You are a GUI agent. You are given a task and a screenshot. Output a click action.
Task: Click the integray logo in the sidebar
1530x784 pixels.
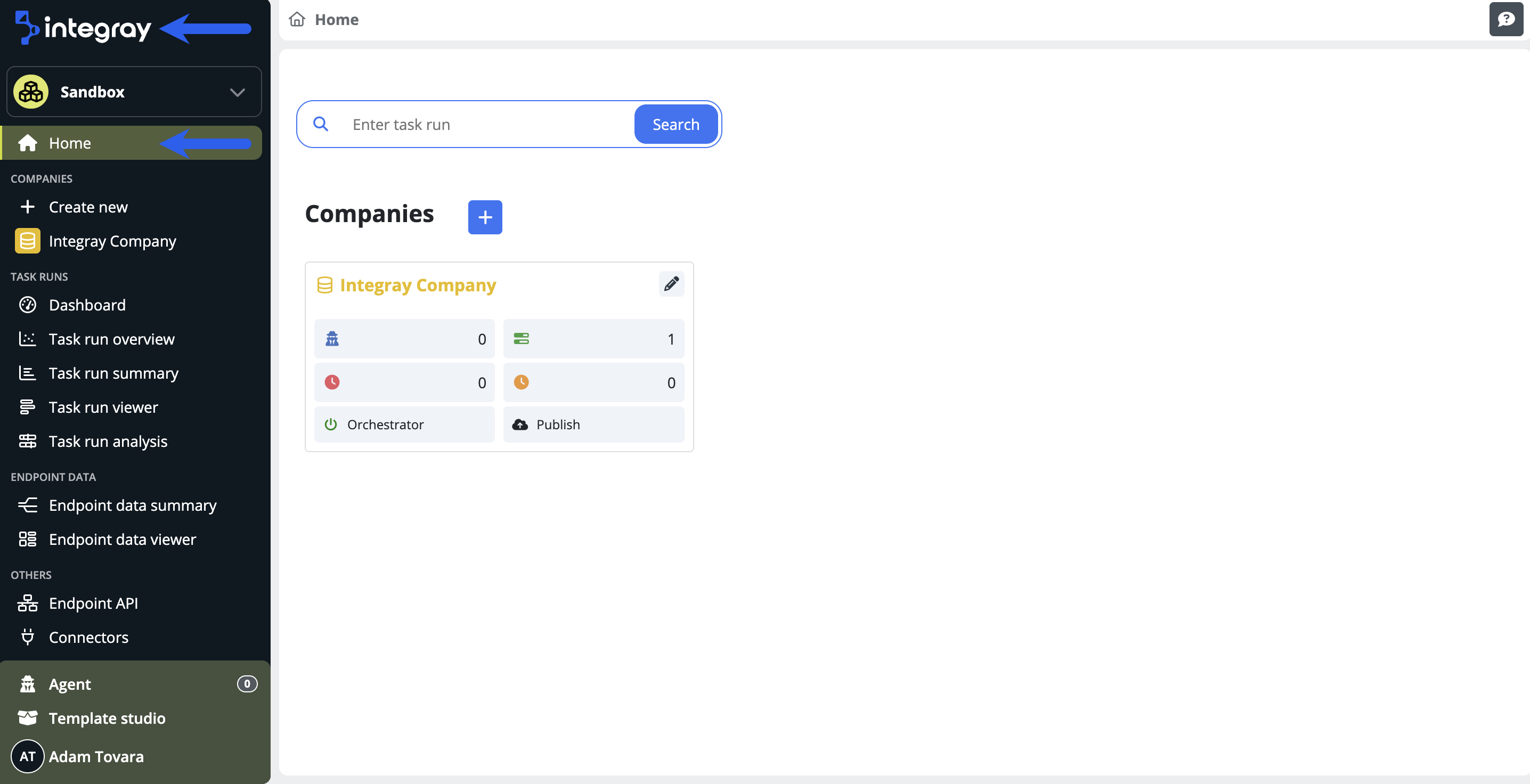click(83, 28)
